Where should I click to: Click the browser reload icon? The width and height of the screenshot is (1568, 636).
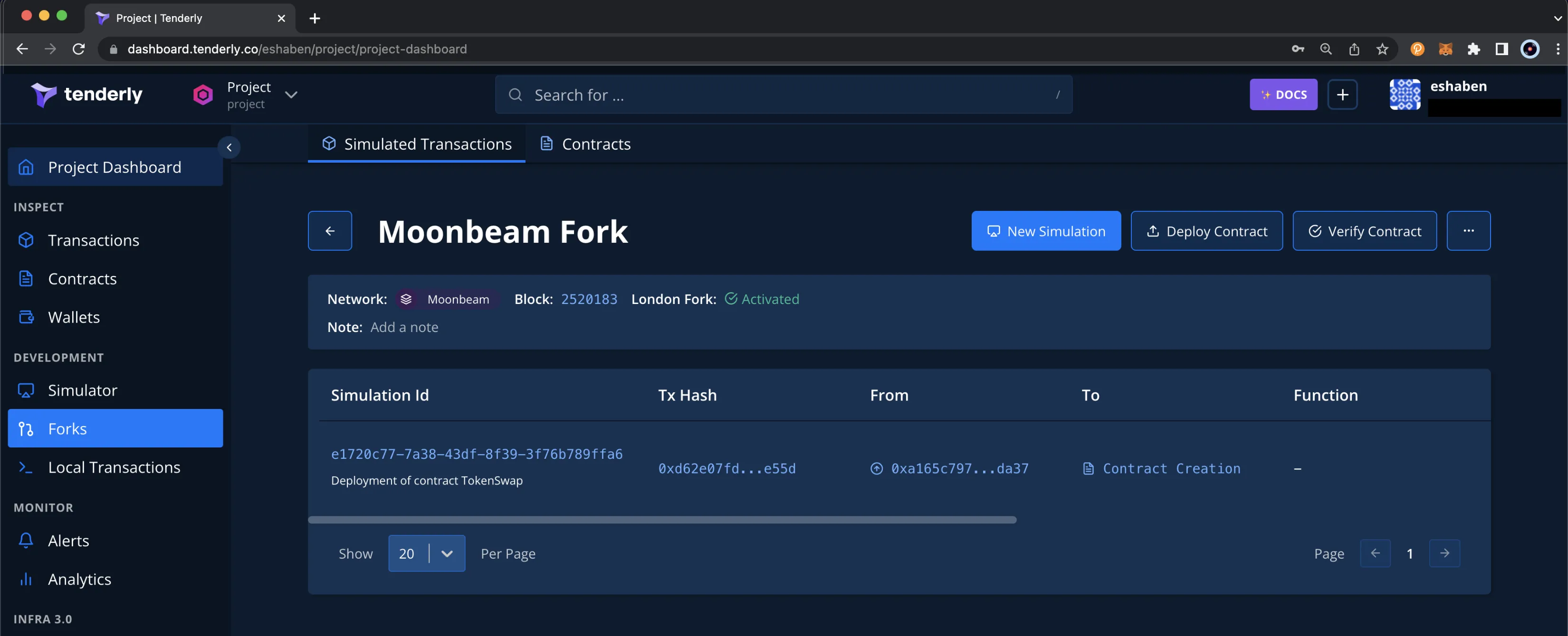coord(78,49)
